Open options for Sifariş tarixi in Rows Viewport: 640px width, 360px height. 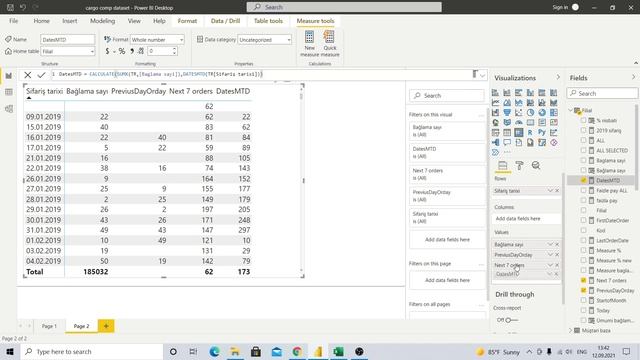[x=550, y=191]
